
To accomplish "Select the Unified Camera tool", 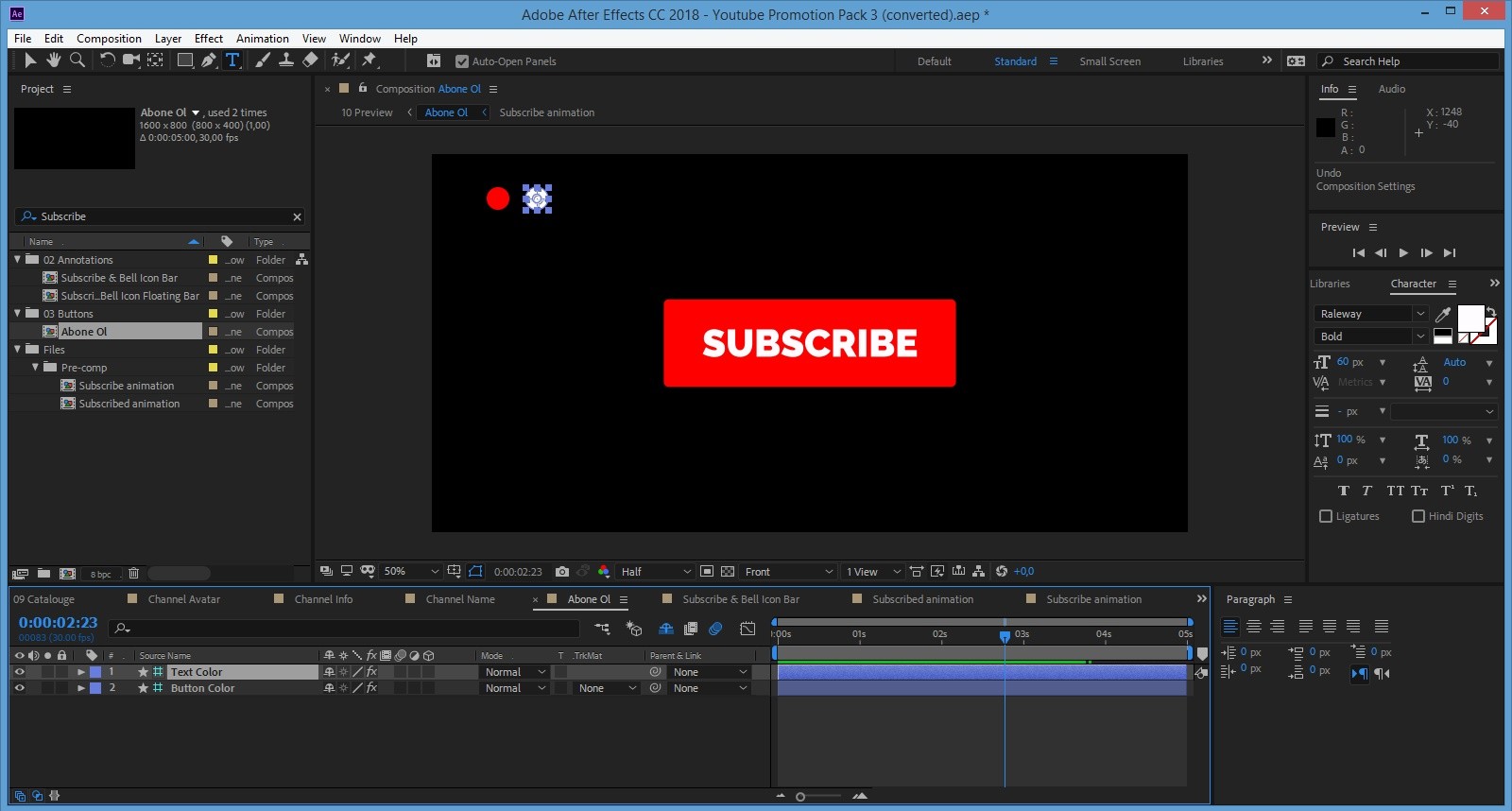I will tap(130, 60).
